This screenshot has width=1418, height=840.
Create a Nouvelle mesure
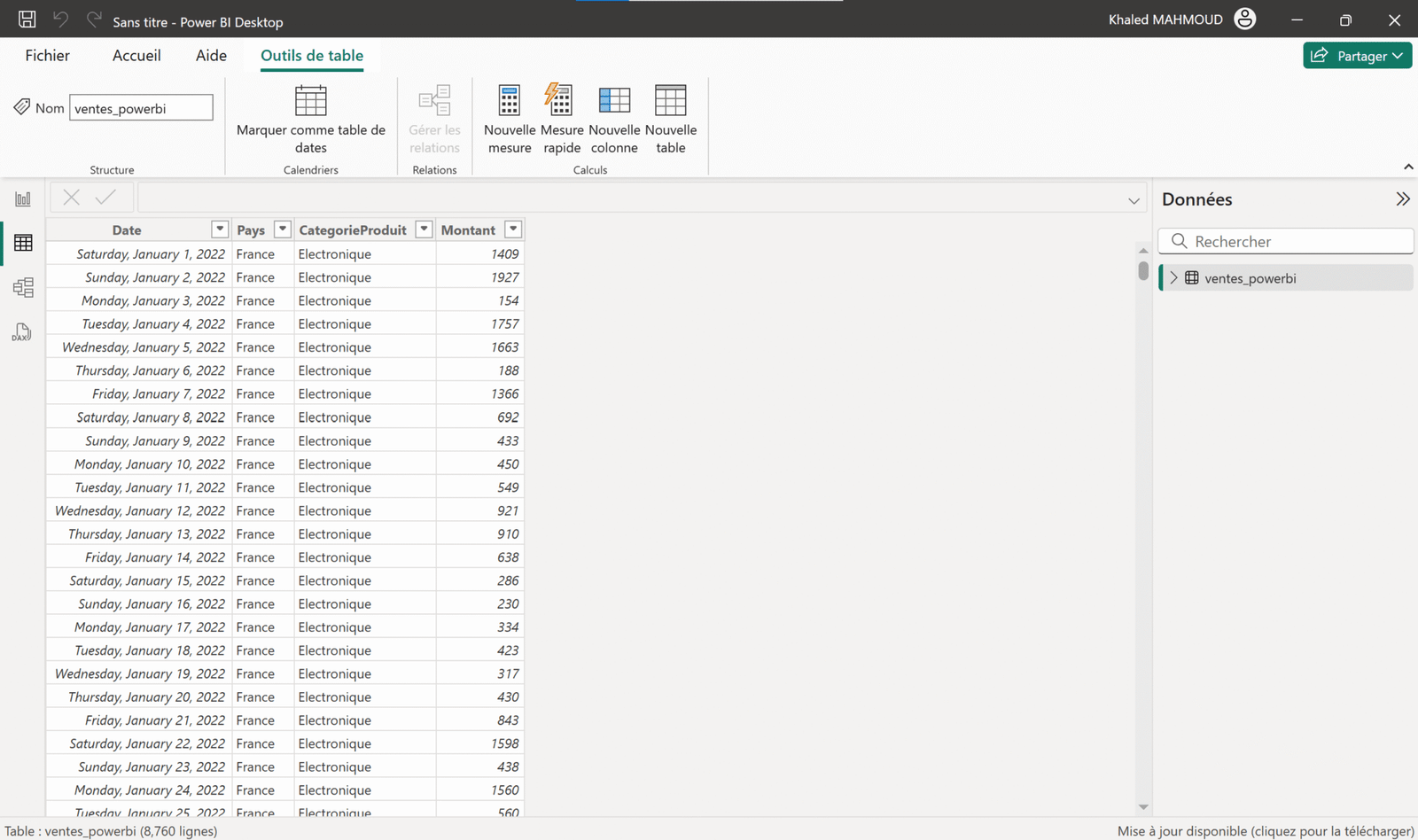(x=509, y=118)
